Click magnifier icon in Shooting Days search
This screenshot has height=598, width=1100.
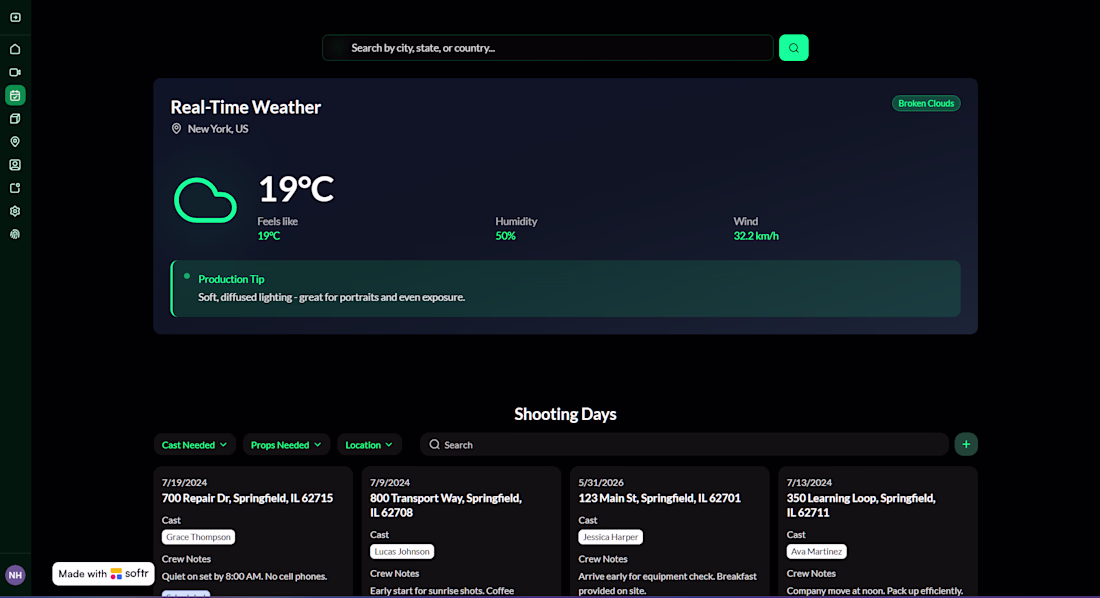435,444
